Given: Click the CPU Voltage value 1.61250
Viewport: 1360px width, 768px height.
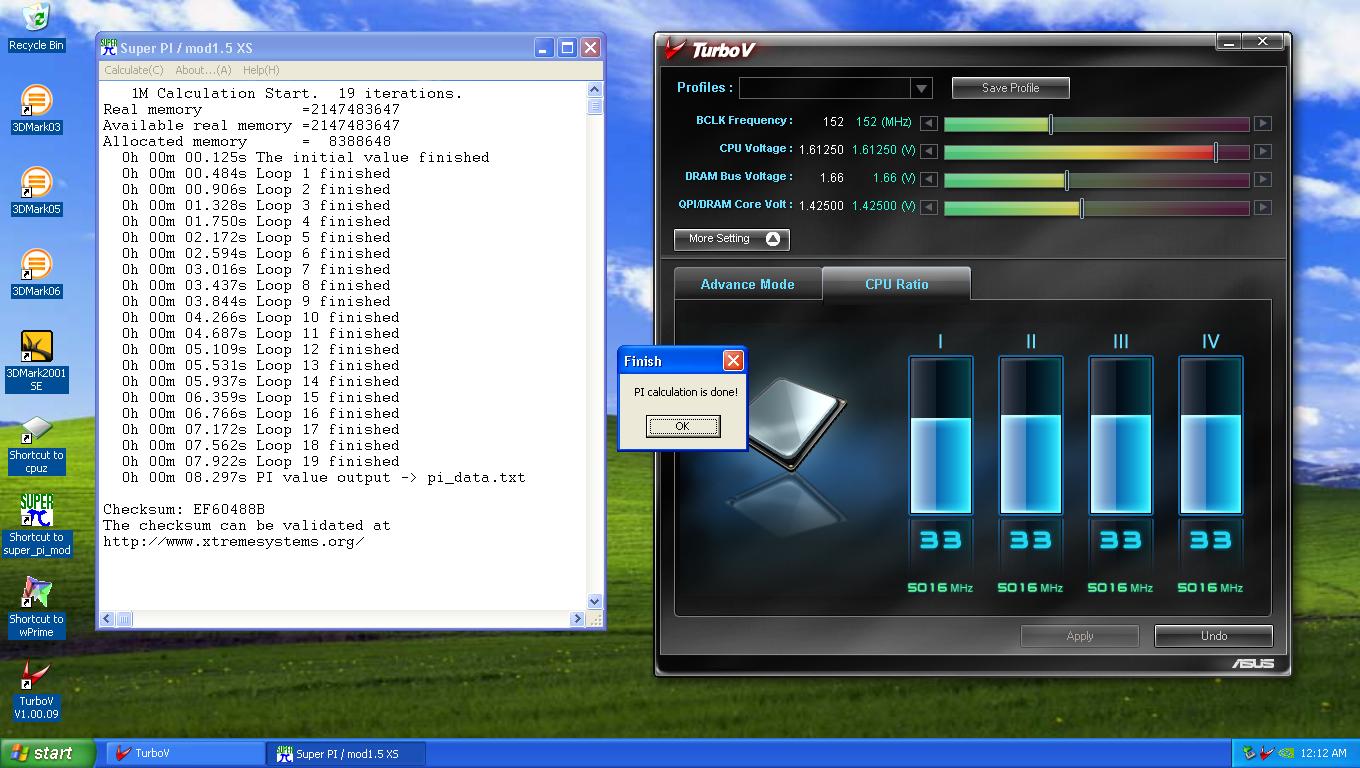Looking at the screenshot, I should click(x=821, y=150).
